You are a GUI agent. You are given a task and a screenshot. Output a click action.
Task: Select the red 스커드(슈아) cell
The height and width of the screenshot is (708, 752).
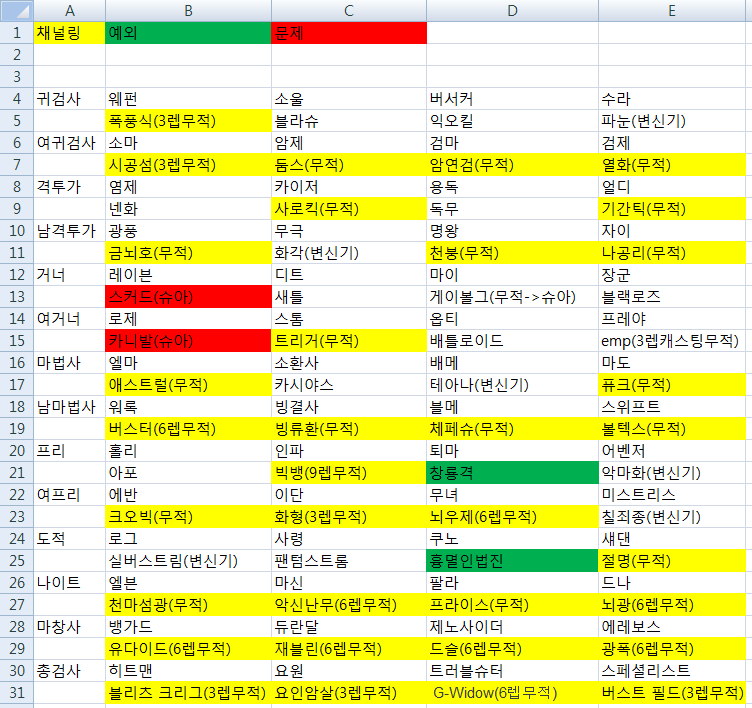(x=188, y=296)
